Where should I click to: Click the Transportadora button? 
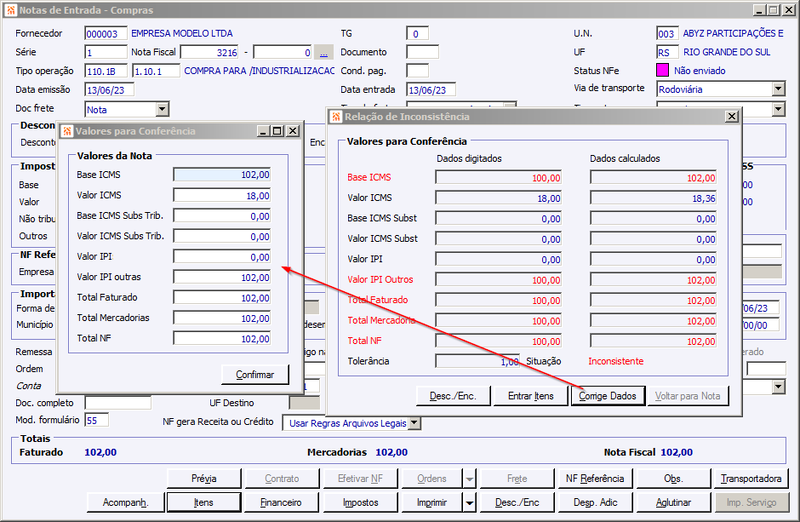click(751, 479)
